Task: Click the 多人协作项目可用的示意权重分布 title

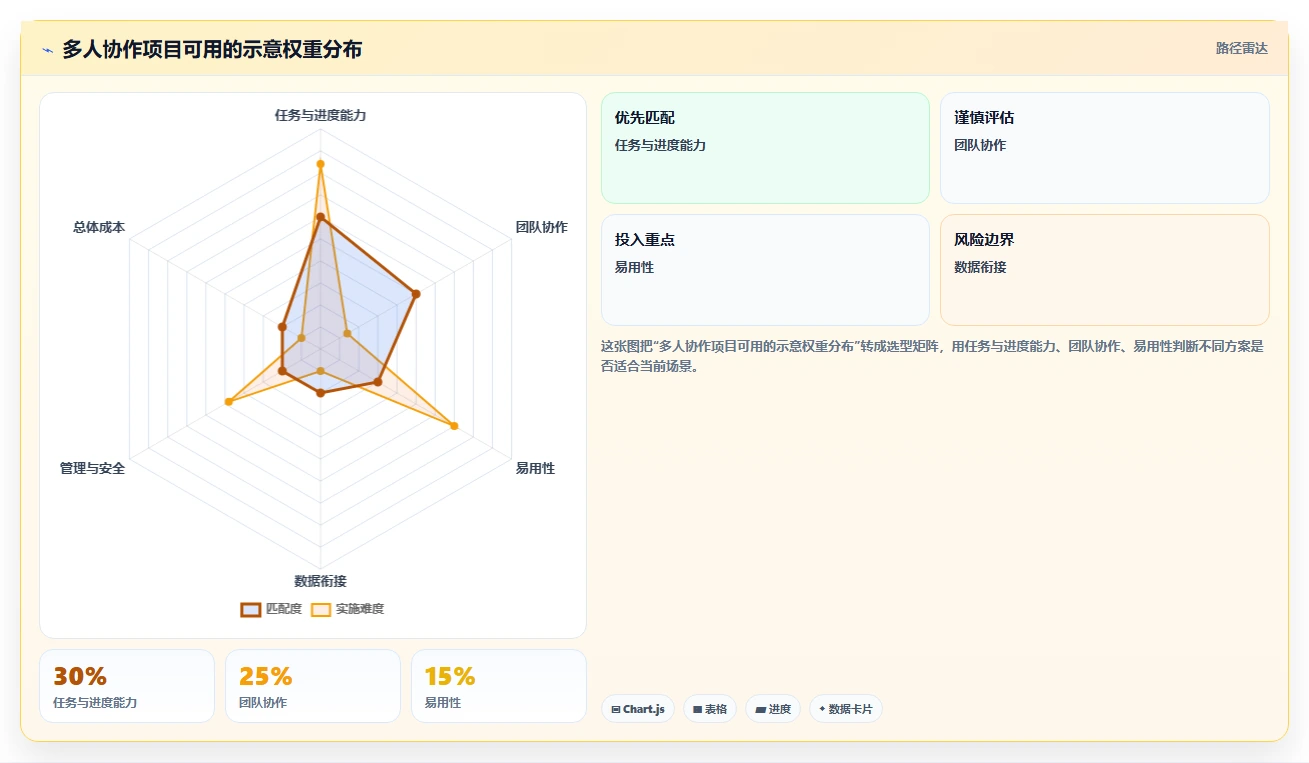Action: pyautogui.click(x=212, y=49)
